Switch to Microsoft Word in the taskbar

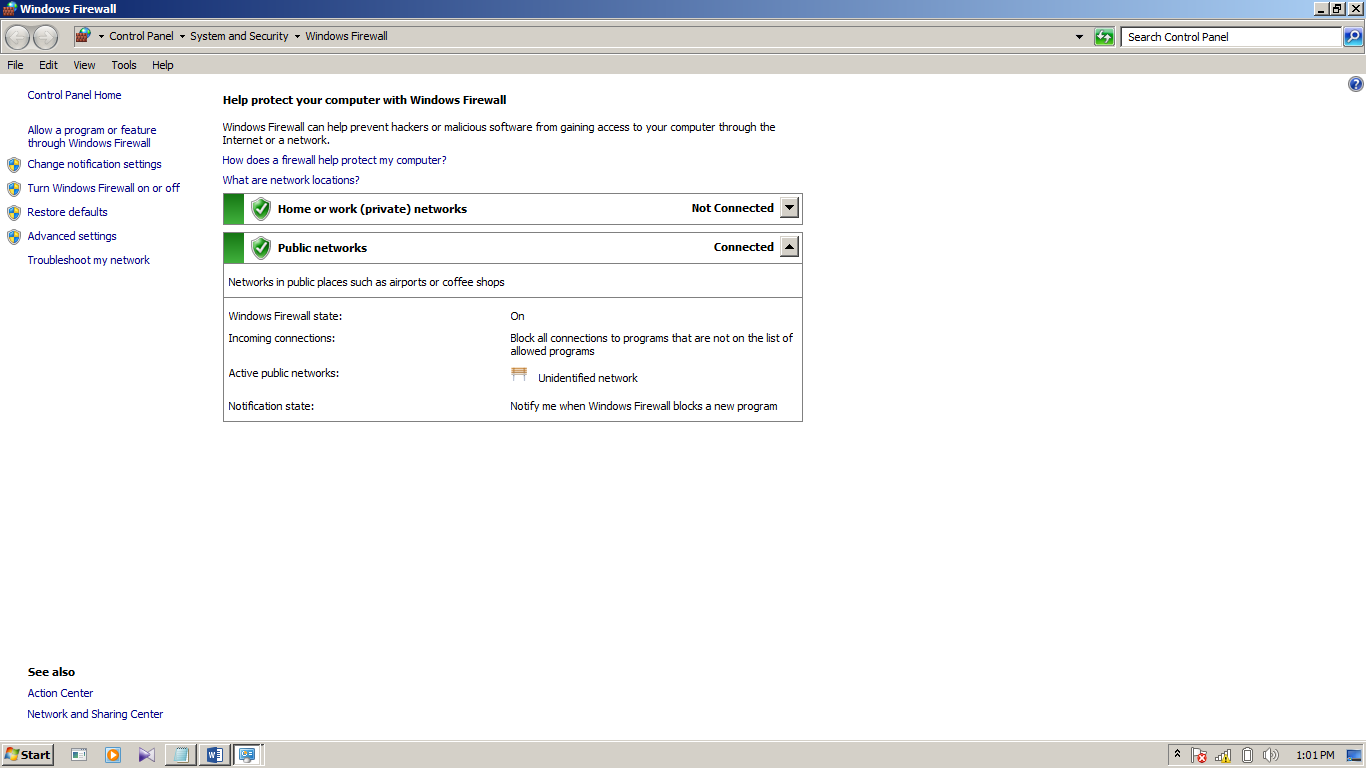tap(214, 755)
